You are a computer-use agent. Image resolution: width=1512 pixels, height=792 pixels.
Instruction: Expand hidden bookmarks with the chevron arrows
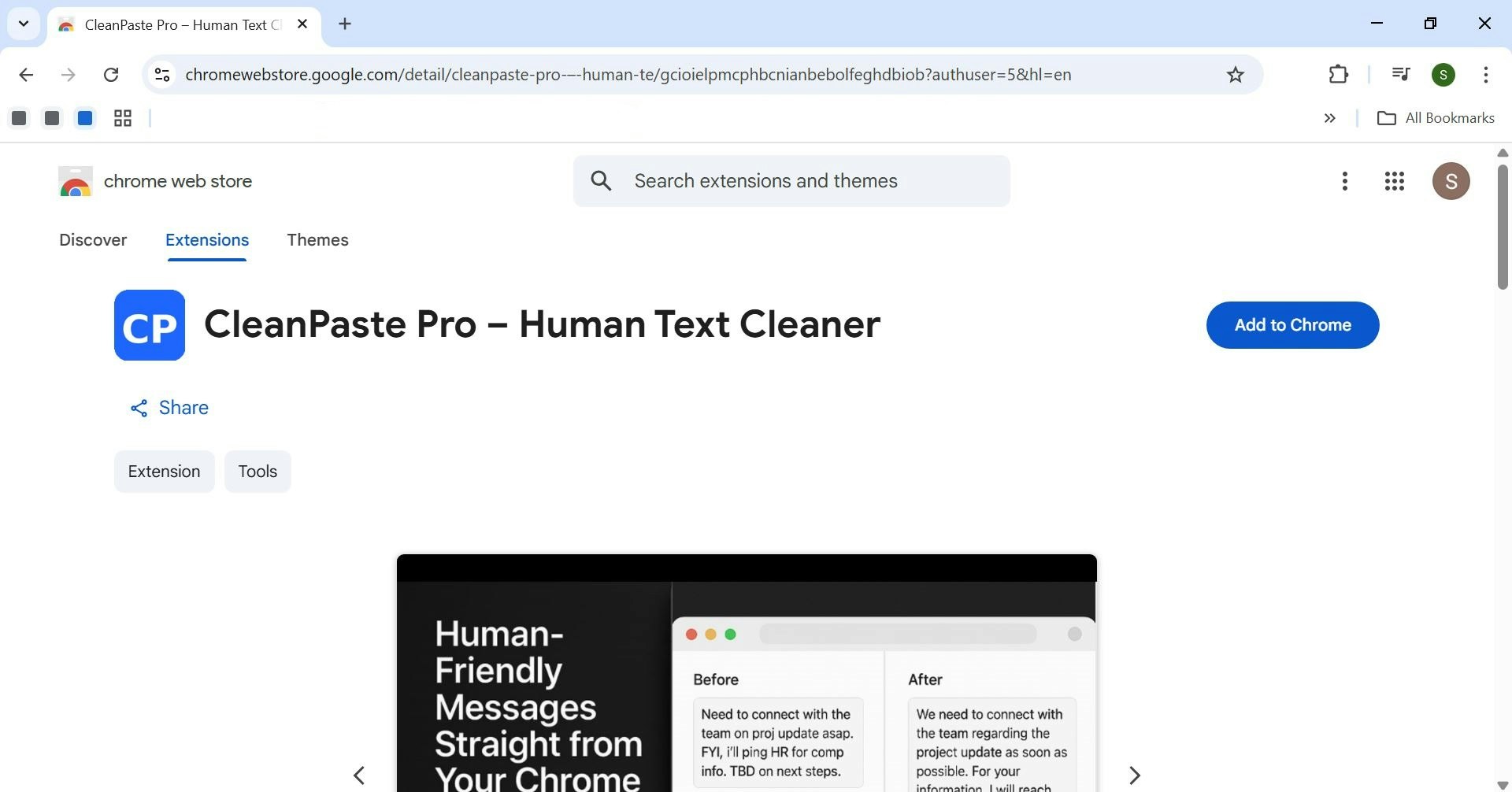(1329, 118)
